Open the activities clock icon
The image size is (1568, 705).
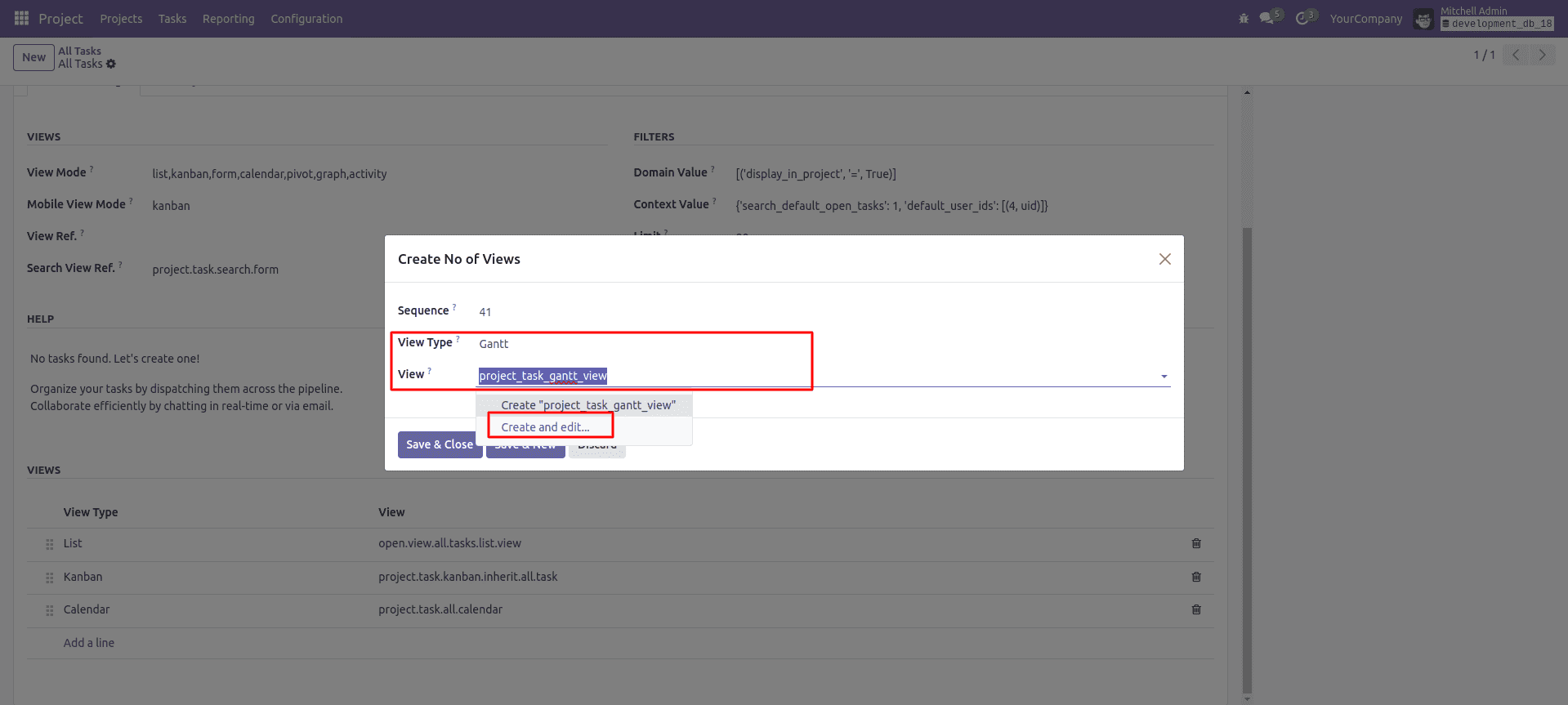pos(1302,18)
